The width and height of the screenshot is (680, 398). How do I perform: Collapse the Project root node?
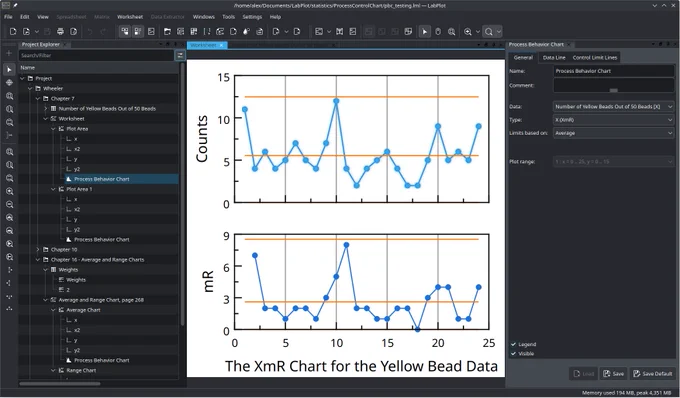(x=22, y=78)
